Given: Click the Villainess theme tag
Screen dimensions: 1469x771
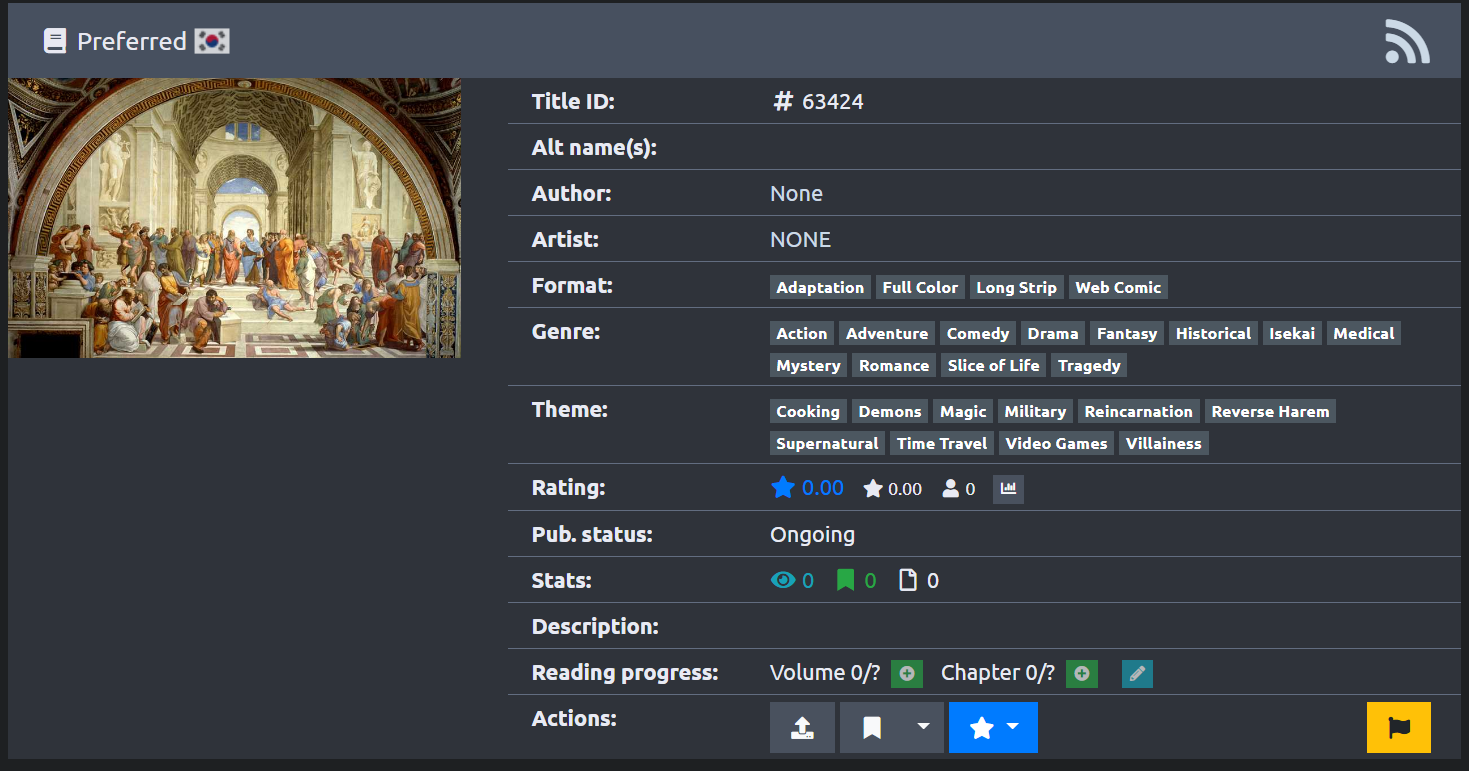Looking at the screenshot, I should (x=1163, y=444).
